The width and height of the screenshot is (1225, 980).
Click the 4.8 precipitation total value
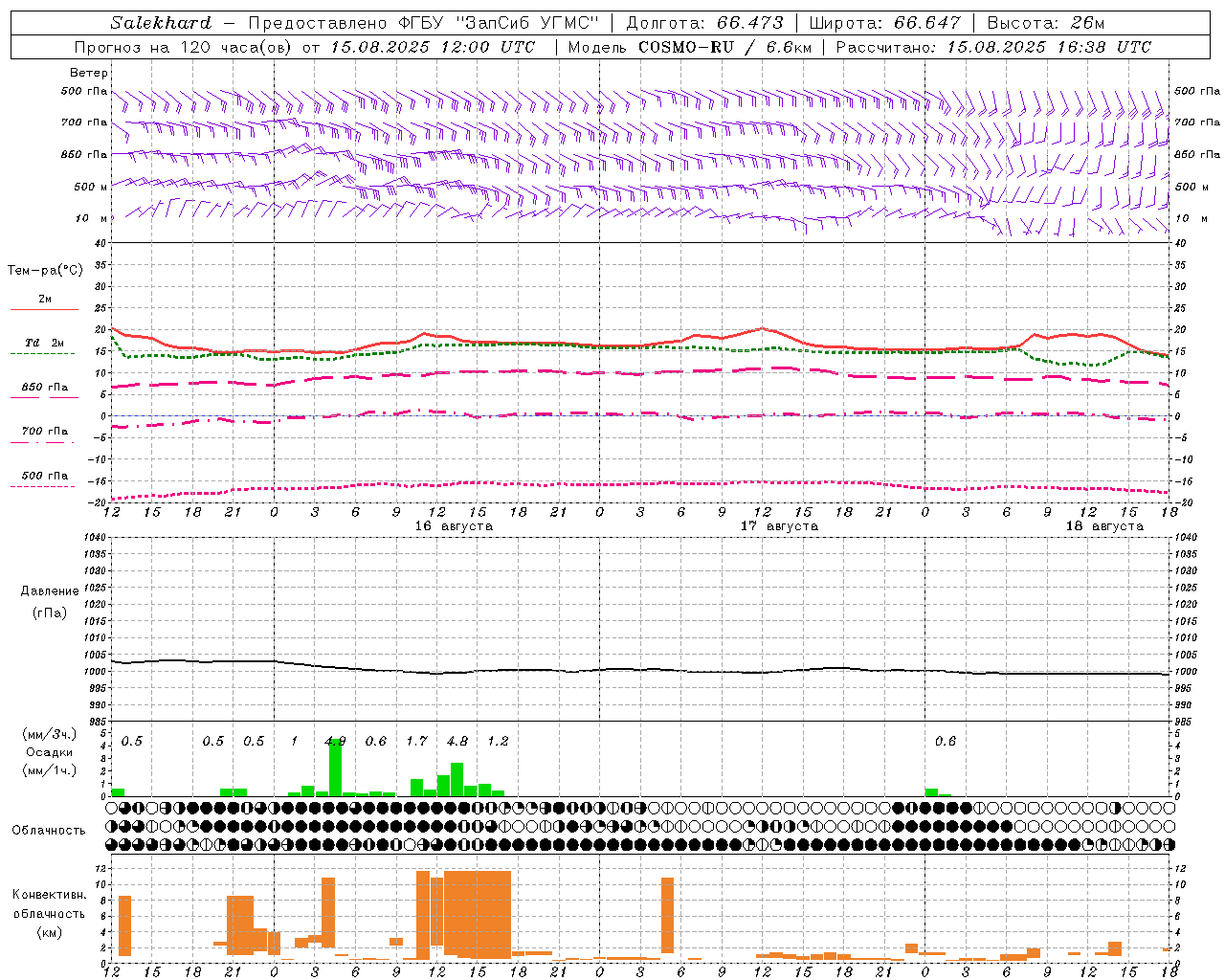(457, 741)
